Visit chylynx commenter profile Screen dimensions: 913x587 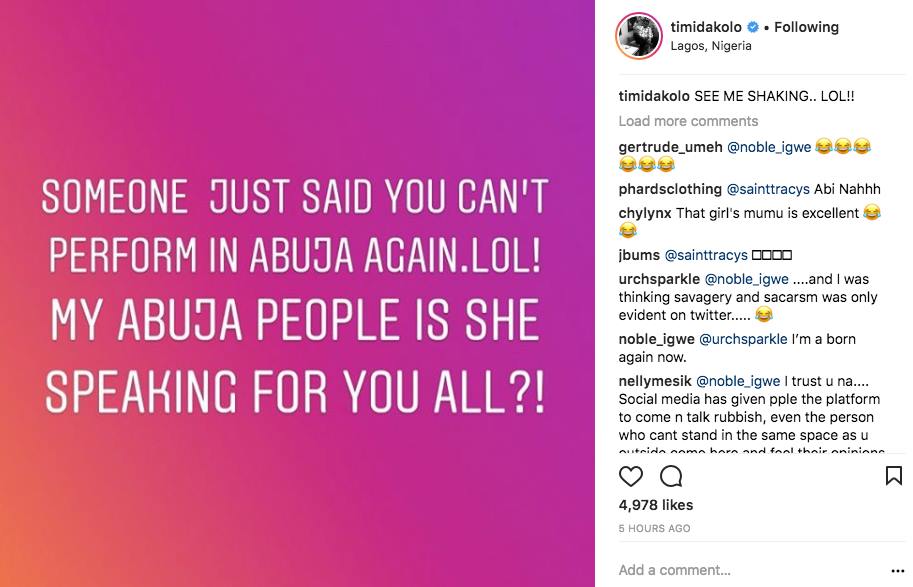pyautogui.click(x=645, y=213)
